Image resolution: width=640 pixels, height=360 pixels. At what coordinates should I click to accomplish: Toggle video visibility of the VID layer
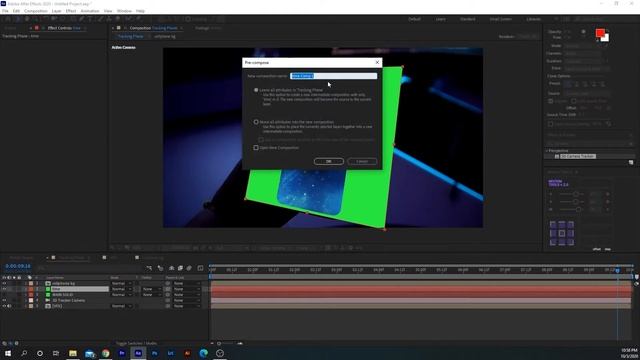click(4, 306)
